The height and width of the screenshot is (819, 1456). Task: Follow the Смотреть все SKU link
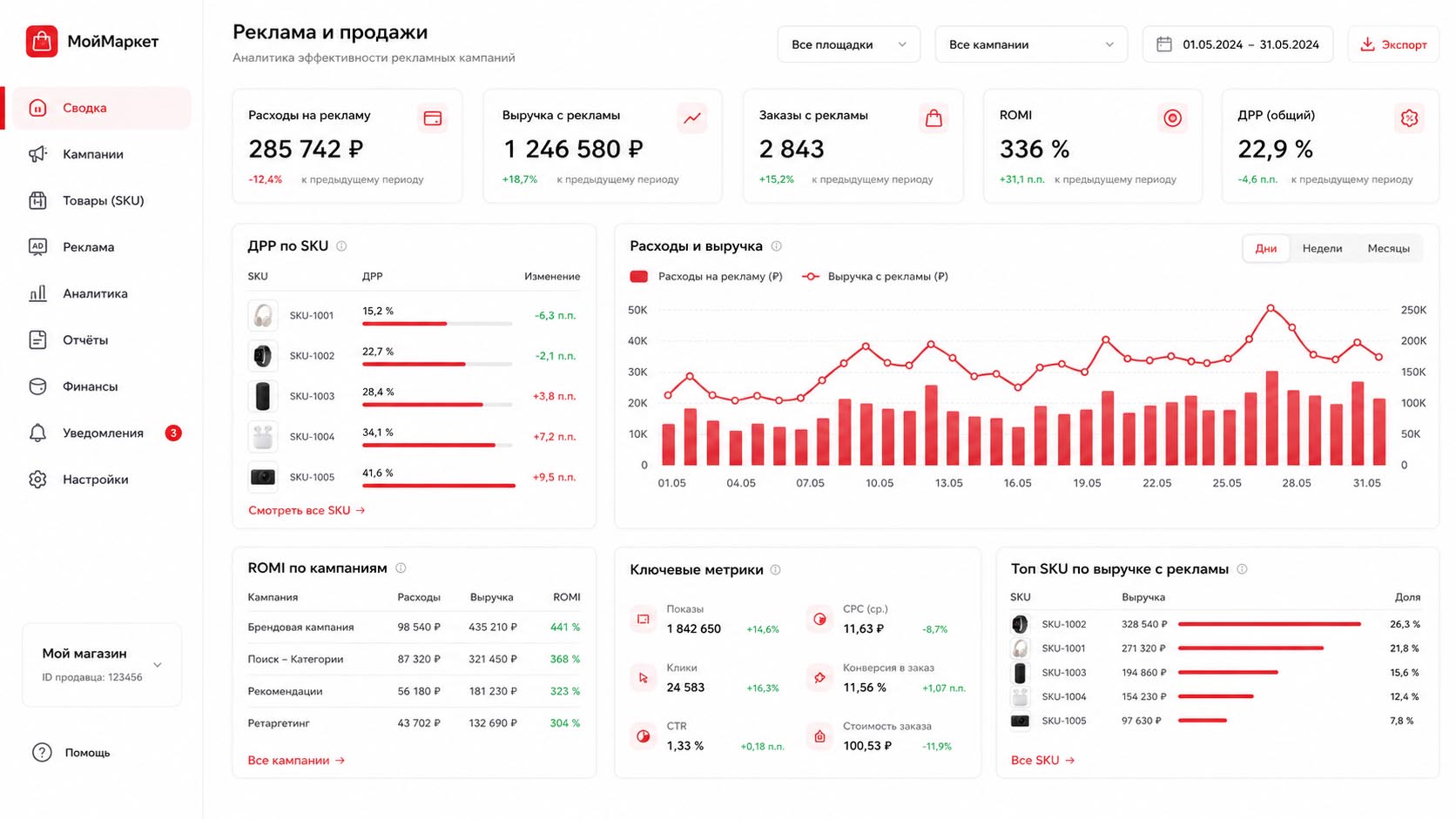coord(307,511)
